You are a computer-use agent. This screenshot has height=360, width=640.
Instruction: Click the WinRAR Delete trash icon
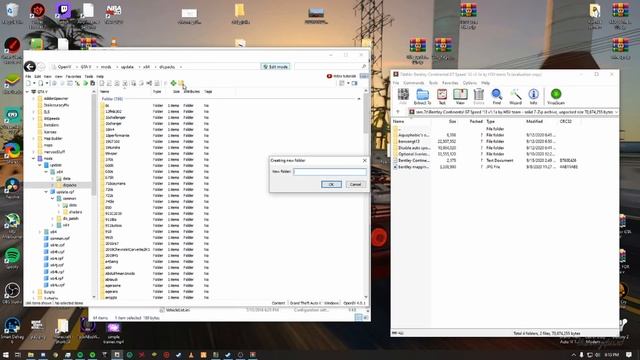pyautogui.click(x=479, y=97)
